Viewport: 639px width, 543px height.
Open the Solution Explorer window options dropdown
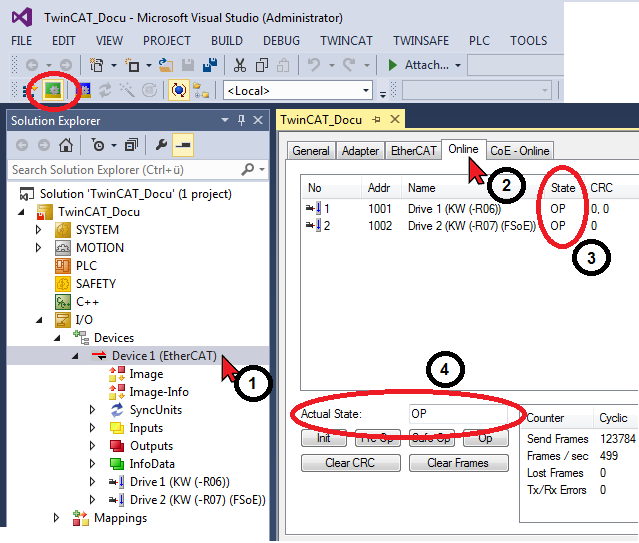pos(225,120)
